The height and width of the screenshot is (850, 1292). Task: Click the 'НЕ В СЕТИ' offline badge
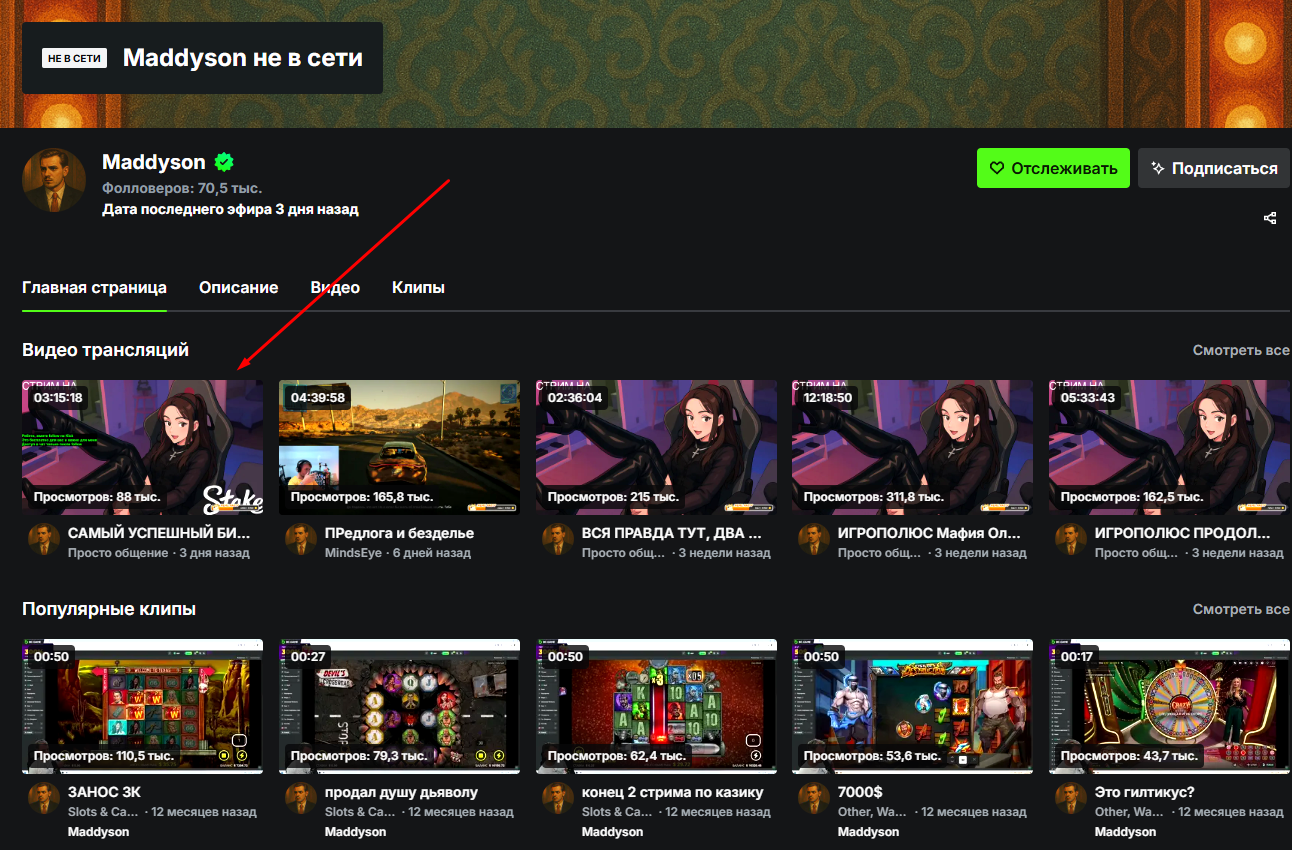(x=74, y=58)
